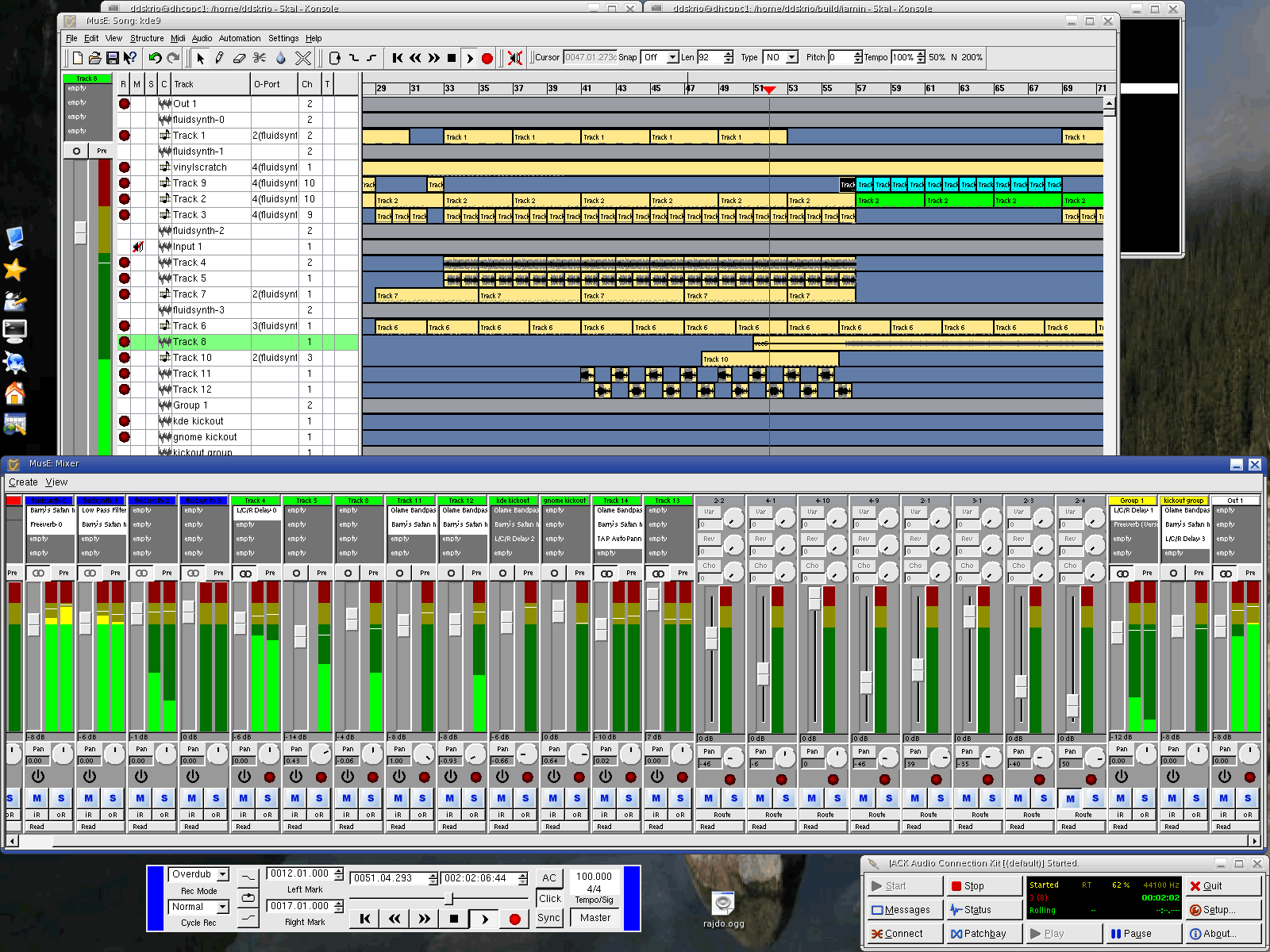Image resolution: width=1270 pixels, height=952 pixels.
Task: Open the Overdub Rec Mode dropdown
Action: point(198,874)
